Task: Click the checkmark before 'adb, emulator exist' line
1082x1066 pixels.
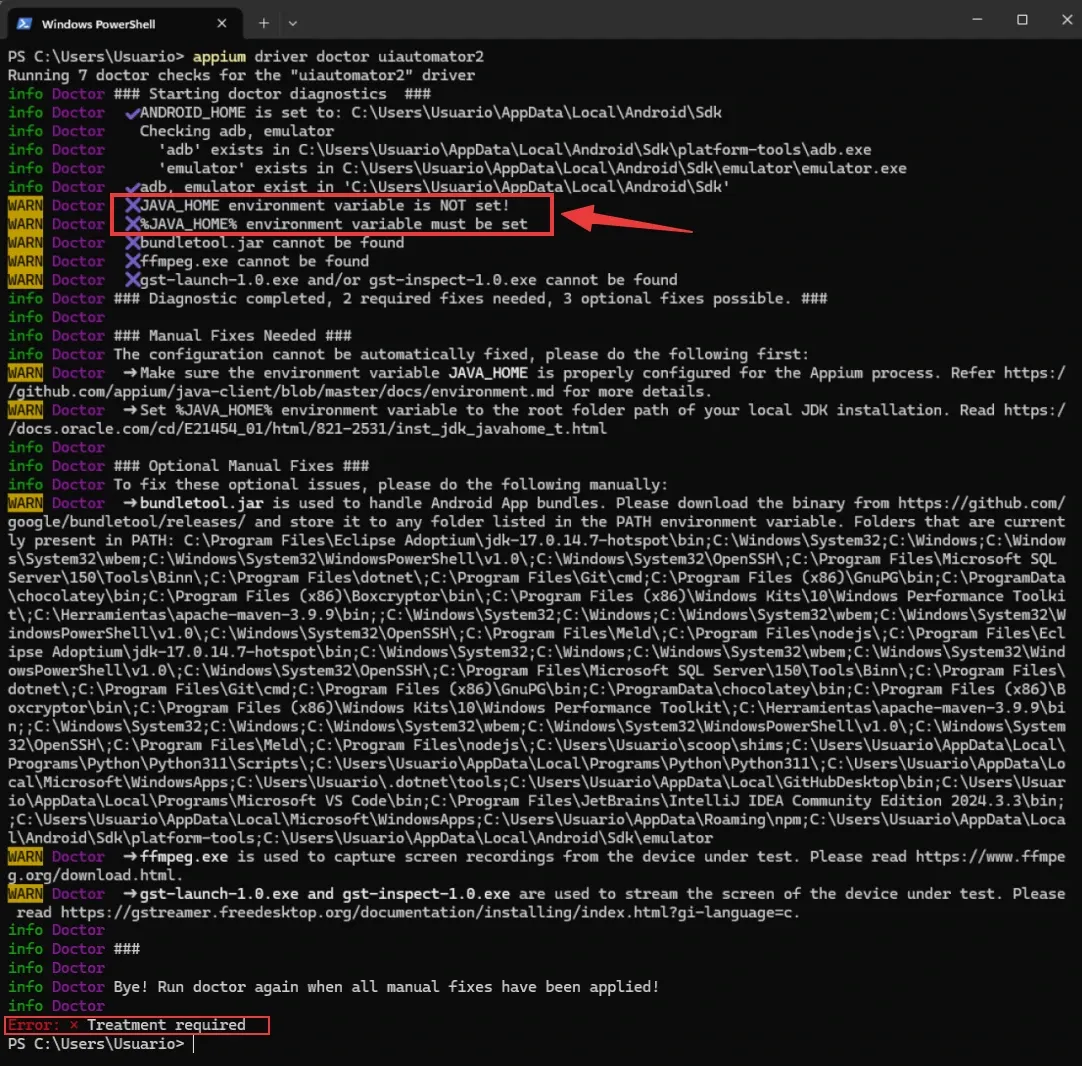Action: tap(132, 188)
